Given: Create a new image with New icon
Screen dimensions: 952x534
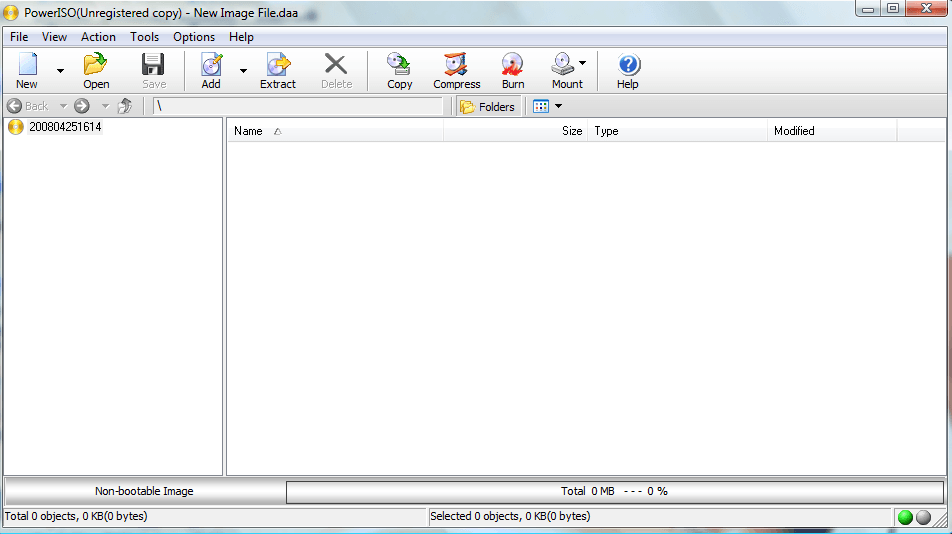Looking at the screenshot, I should point(27,64).
